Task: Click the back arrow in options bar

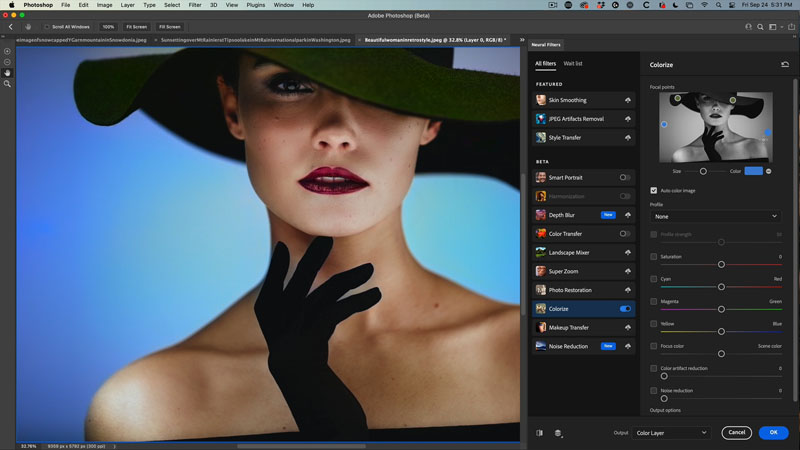Action: (10, 26)
